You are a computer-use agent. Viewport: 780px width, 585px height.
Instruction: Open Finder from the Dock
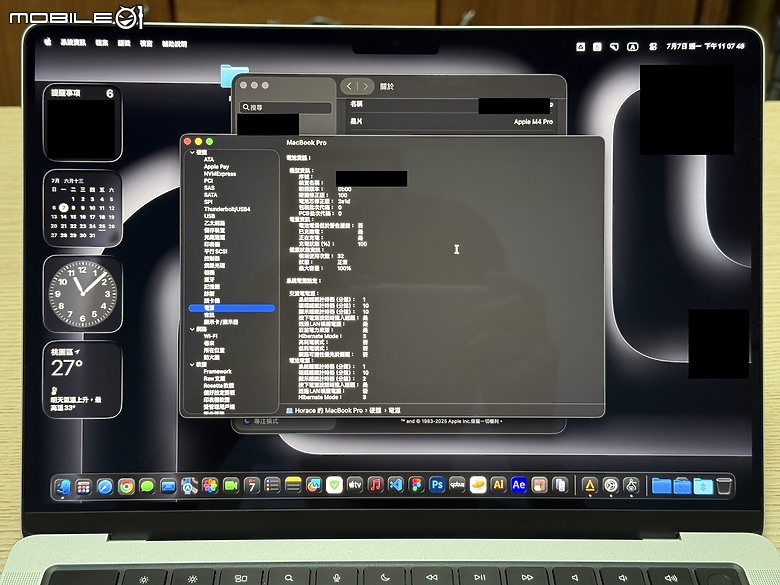click(x=63, y=486)
